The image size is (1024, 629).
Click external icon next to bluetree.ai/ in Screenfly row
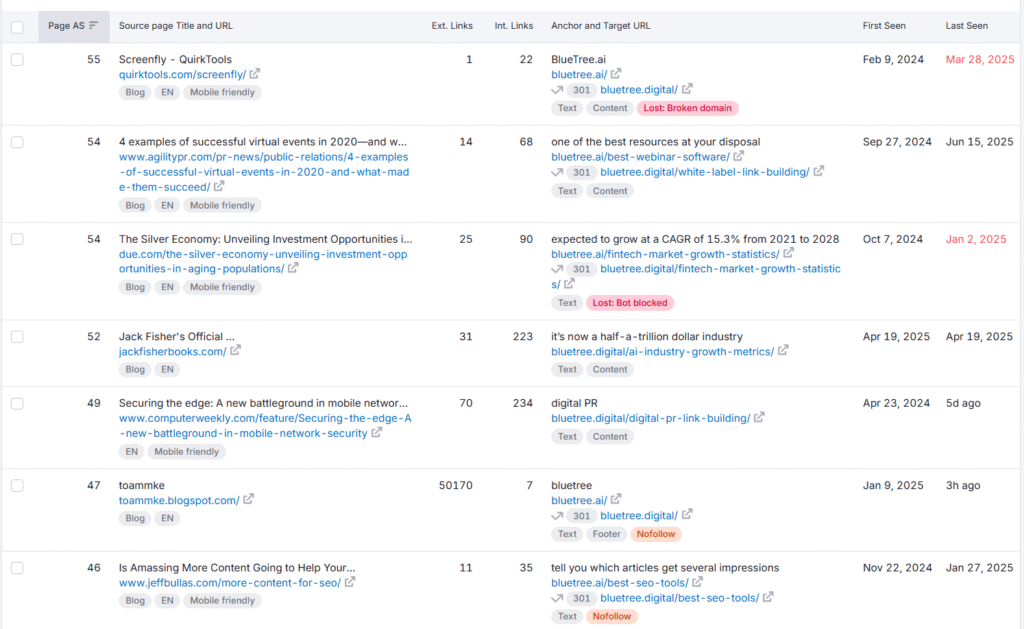pyautogui.click(x=616, y=74)
